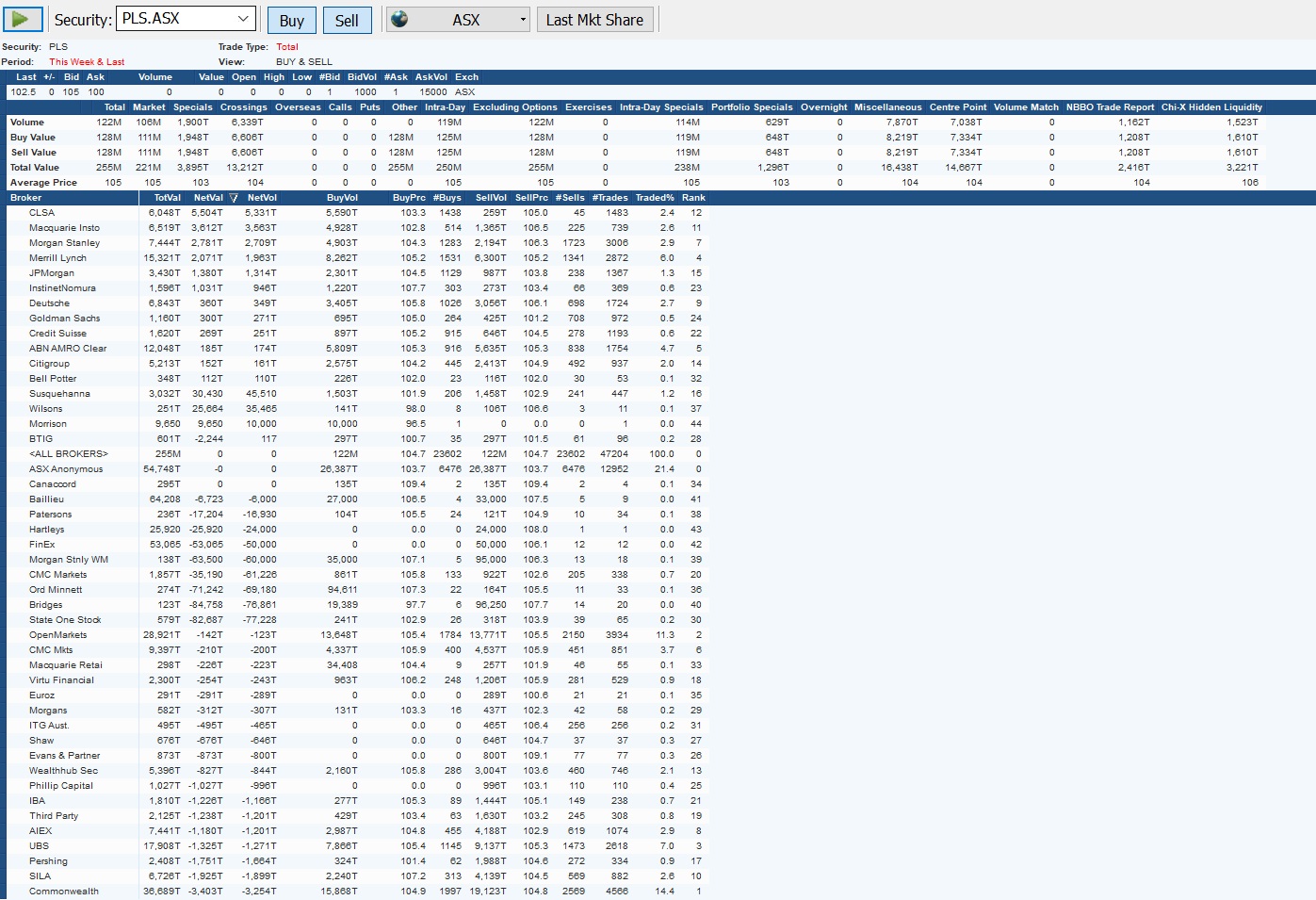Click the Buy button
This screenshot has width=1316, height=900.
tap(292, 20)
